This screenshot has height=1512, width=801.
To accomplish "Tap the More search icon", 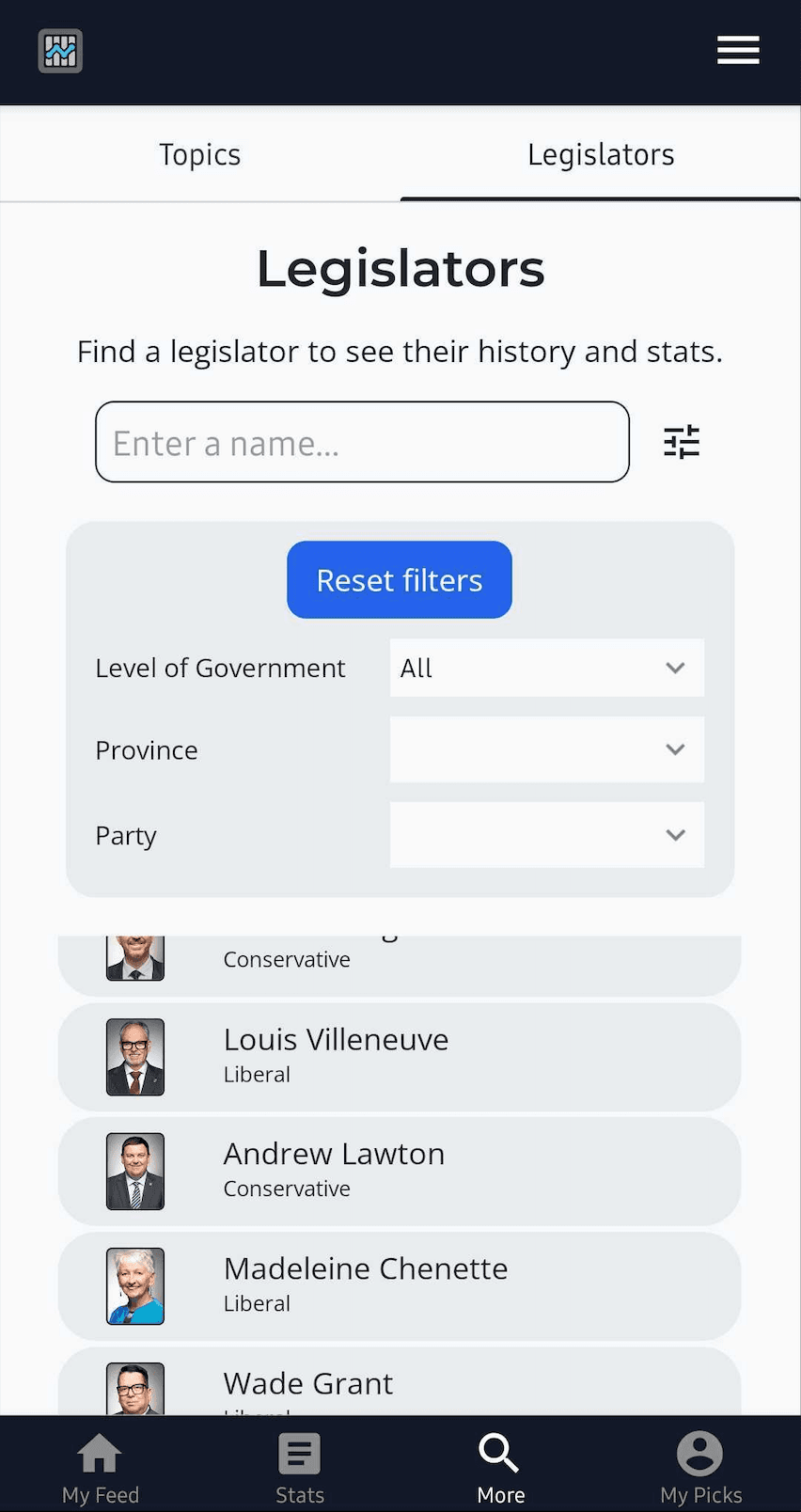I will tap(499, 1454).
